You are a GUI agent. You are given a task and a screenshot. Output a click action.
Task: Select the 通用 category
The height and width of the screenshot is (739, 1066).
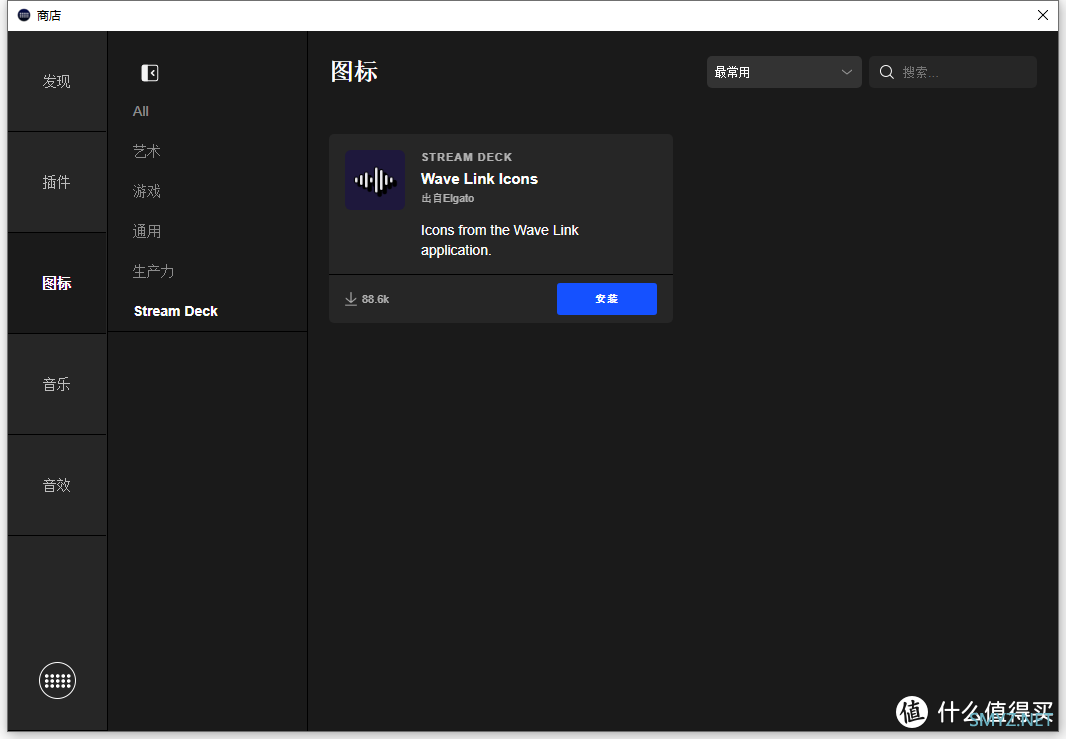tap(147, 232)
